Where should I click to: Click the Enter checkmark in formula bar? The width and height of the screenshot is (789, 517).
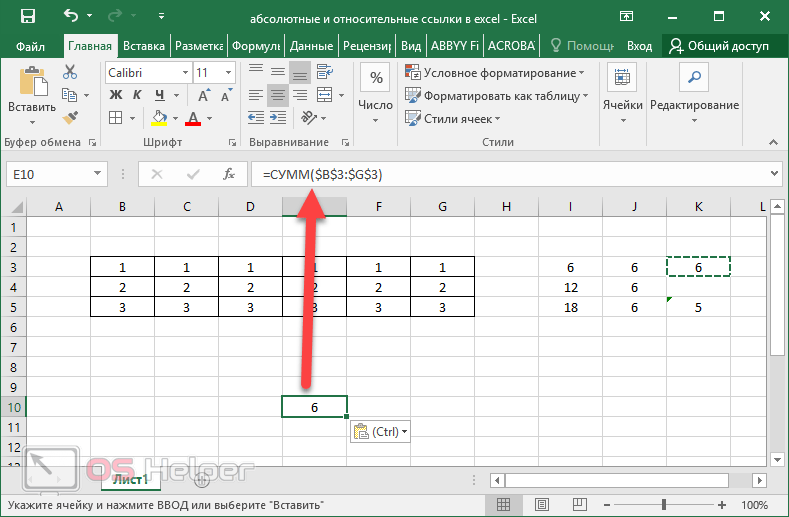(193, 174)
